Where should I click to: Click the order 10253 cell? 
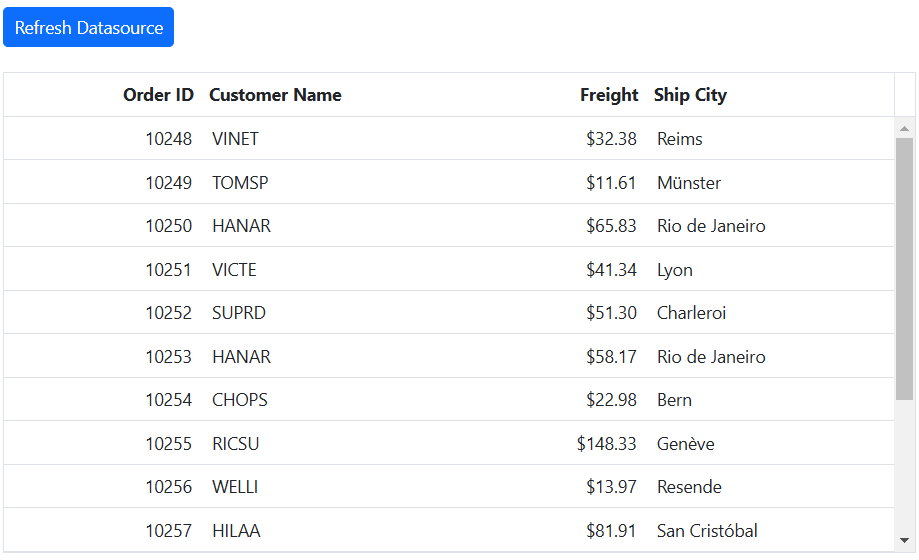click(x=168, y=357)
